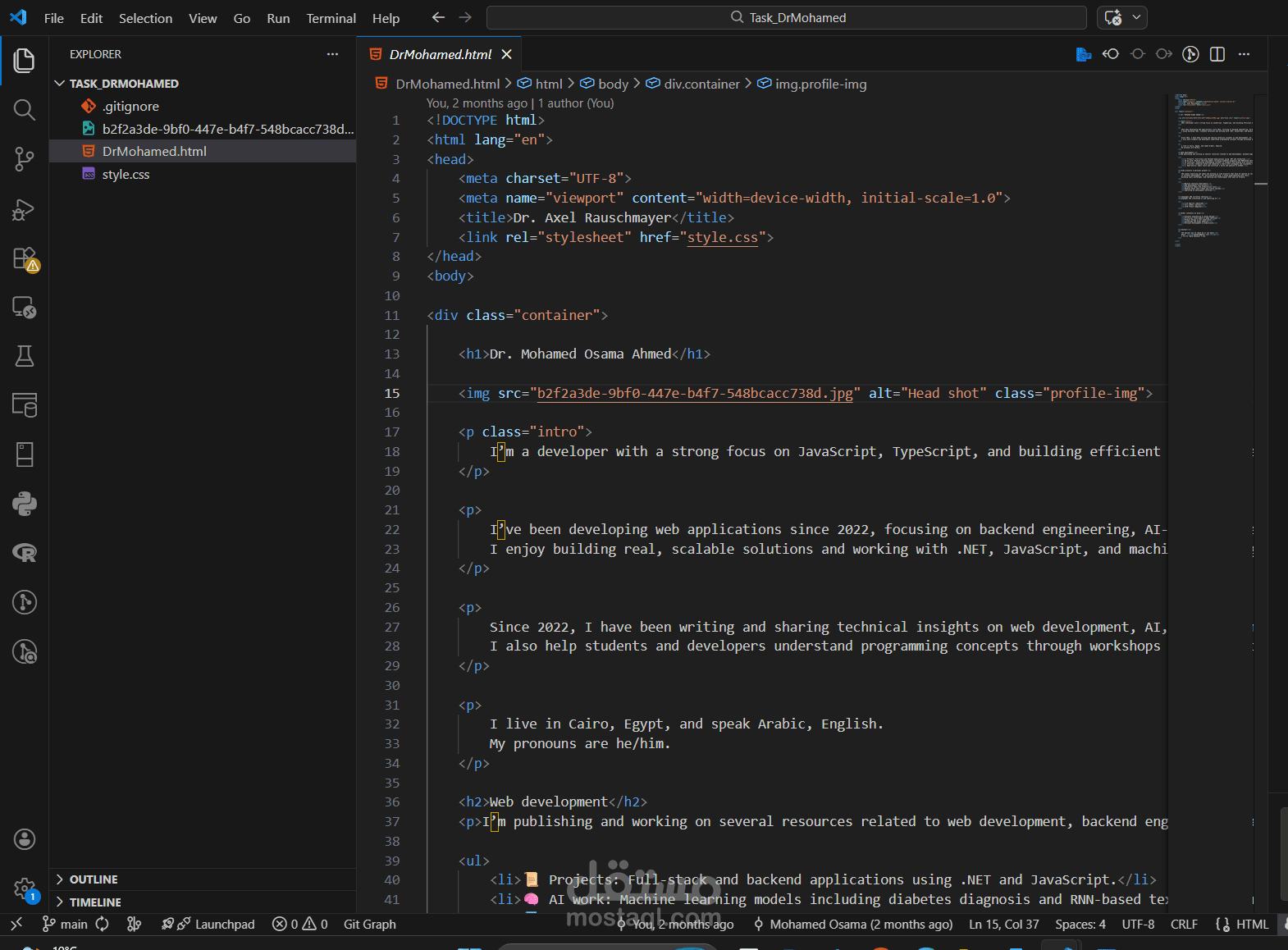Open the Remote Explorer view

point(25,307)
